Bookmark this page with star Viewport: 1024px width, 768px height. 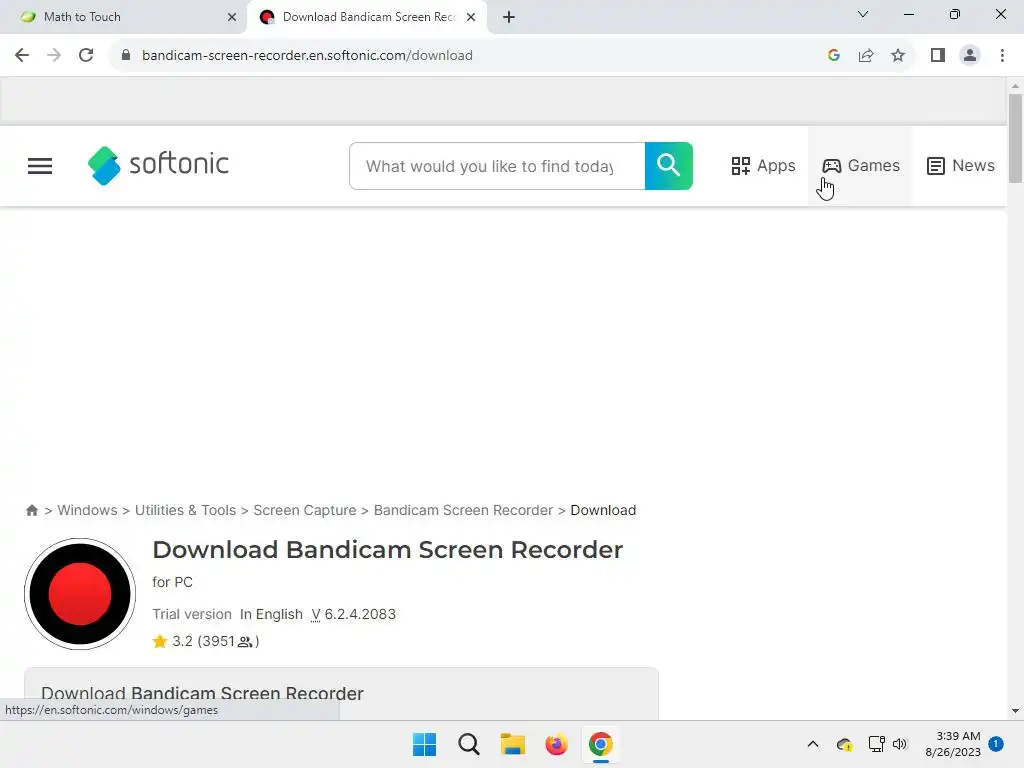point(898,56)
